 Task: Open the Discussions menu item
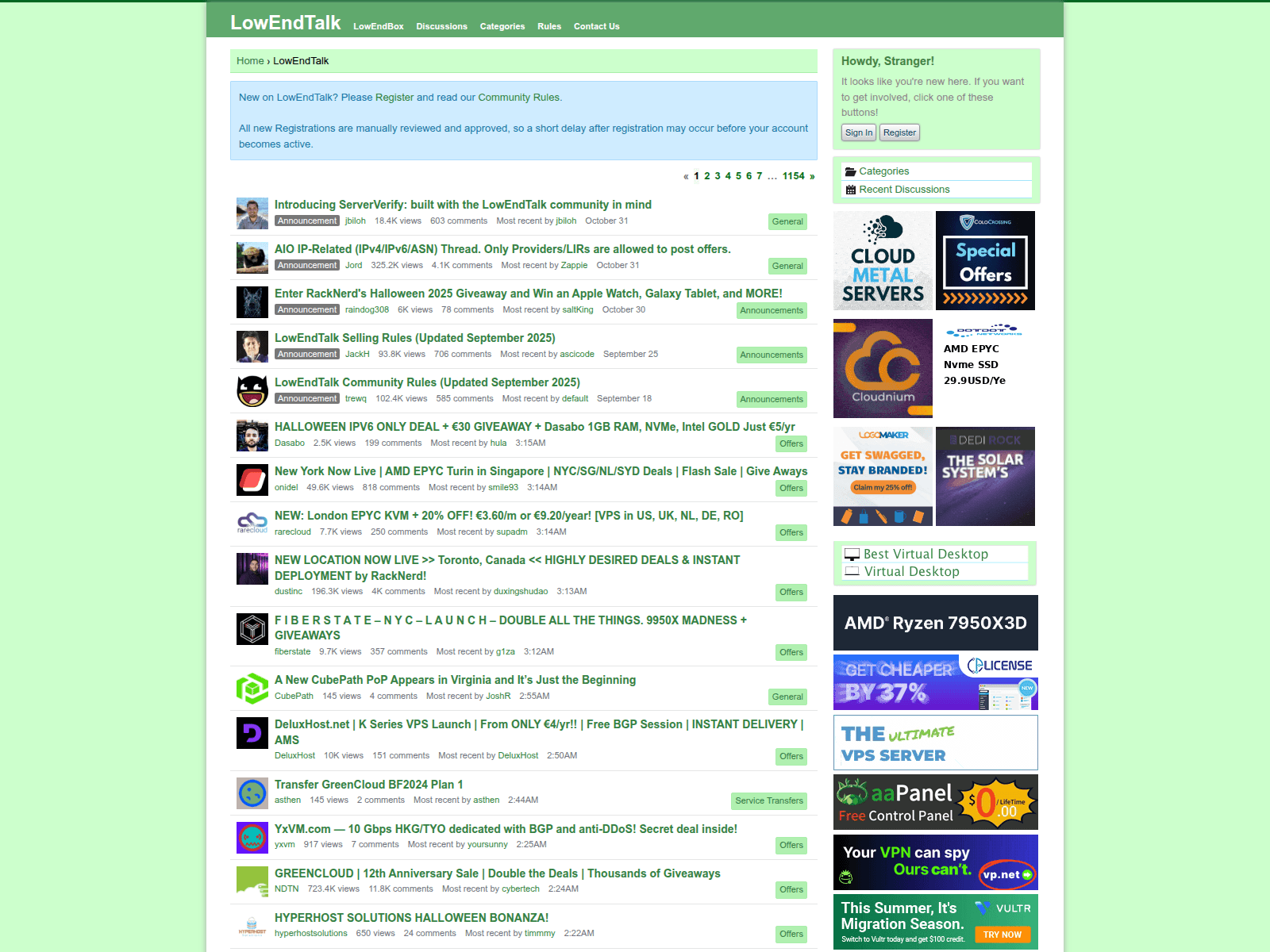[x=441, y=26]
